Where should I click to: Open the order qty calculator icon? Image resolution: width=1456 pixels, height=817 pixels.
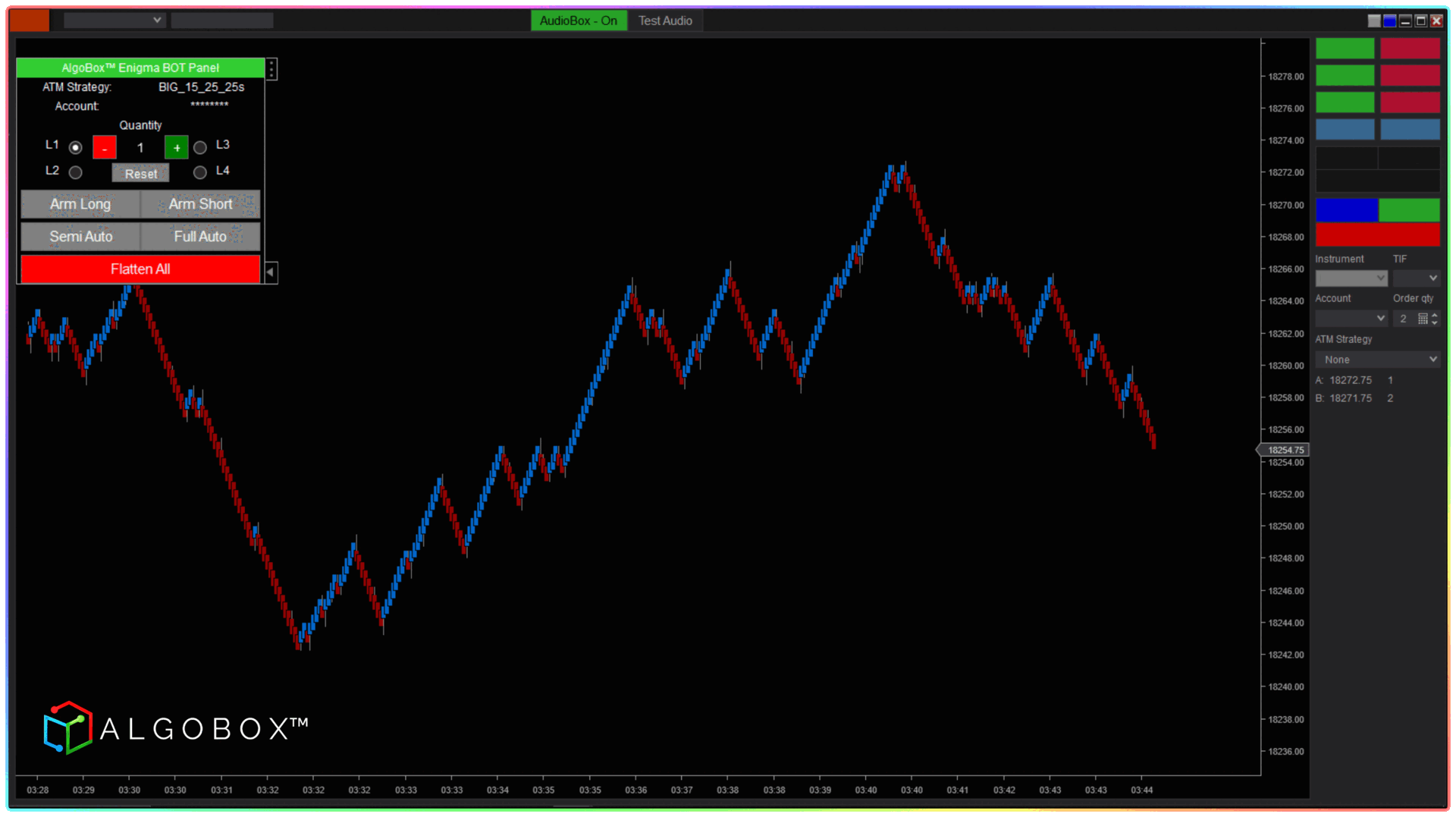1423,319
